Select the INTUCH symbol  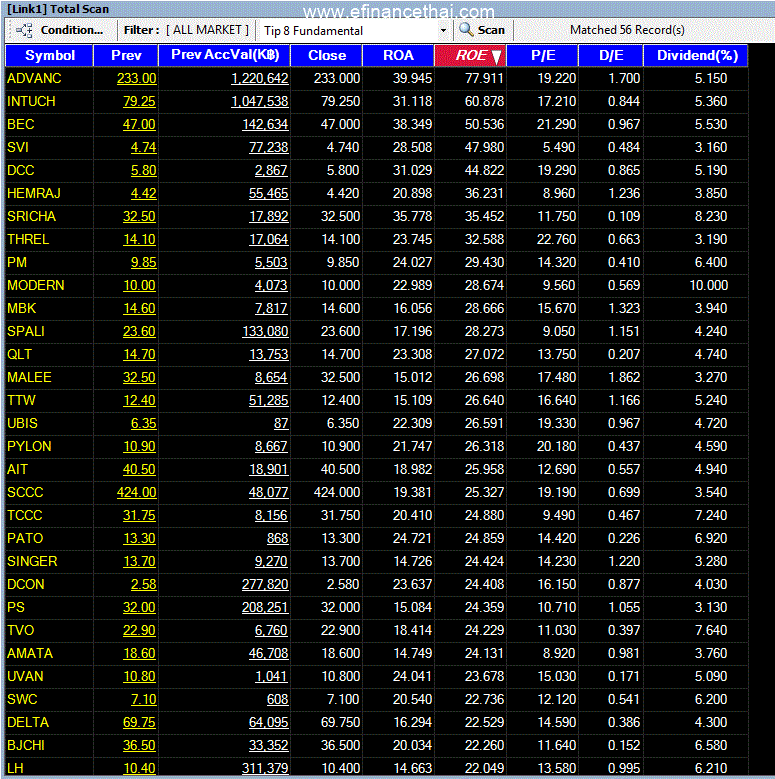point(31,101)
